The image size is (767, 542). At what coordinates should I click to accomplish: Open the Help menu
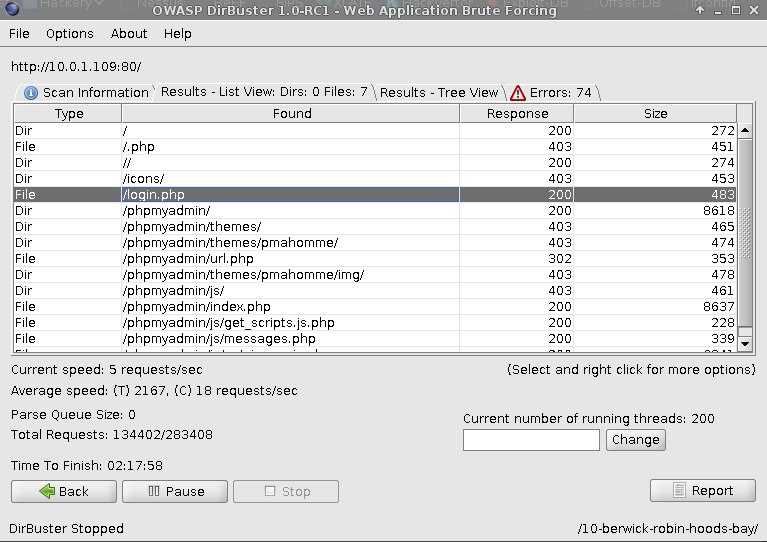[177, 33]
